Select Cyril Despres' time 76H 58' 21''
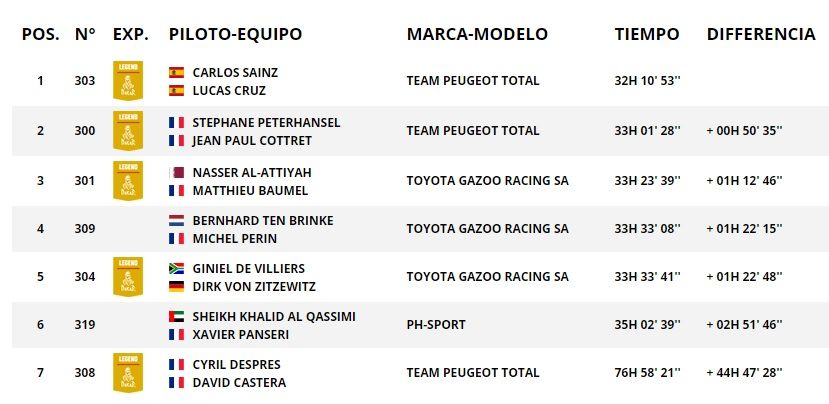This screenshot has height=404, width=829. coord(647,373)
